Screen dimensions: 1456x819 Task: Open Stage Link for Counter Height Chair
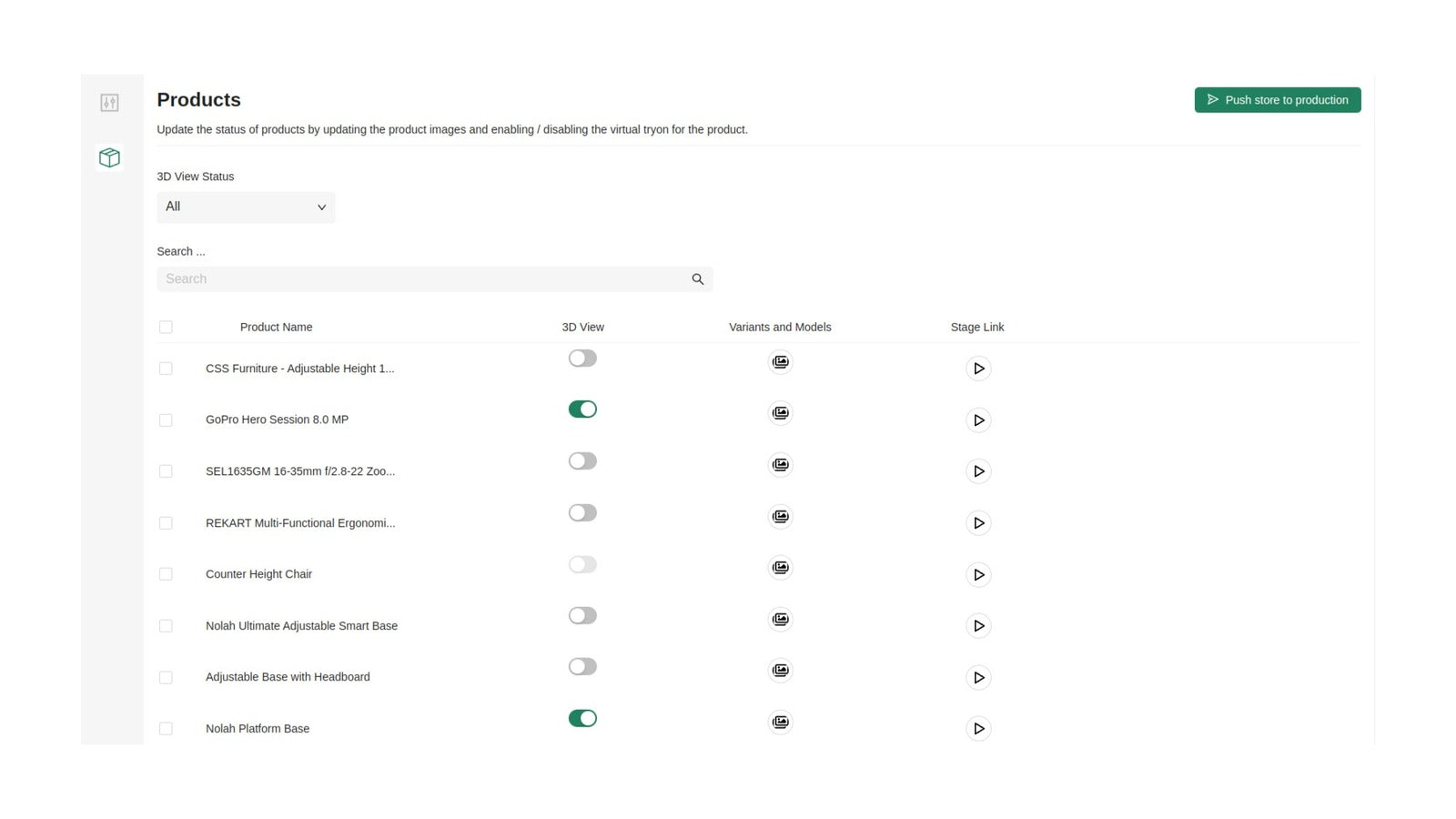tap(978, 574)
